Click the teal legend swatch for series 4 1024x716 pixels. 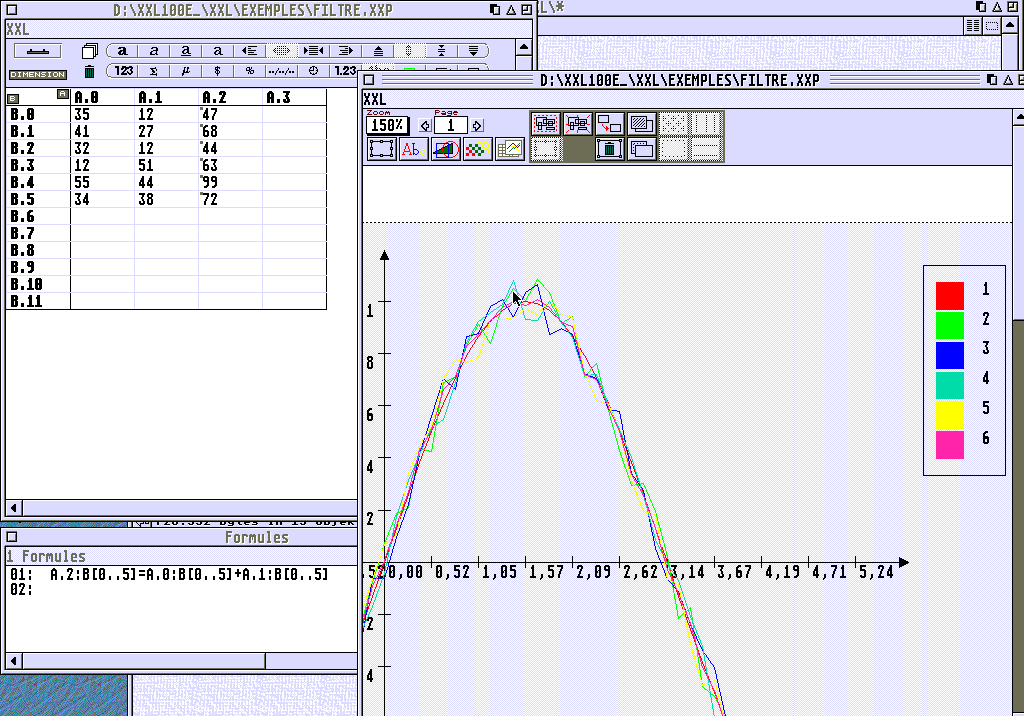(x=950, y=385)
